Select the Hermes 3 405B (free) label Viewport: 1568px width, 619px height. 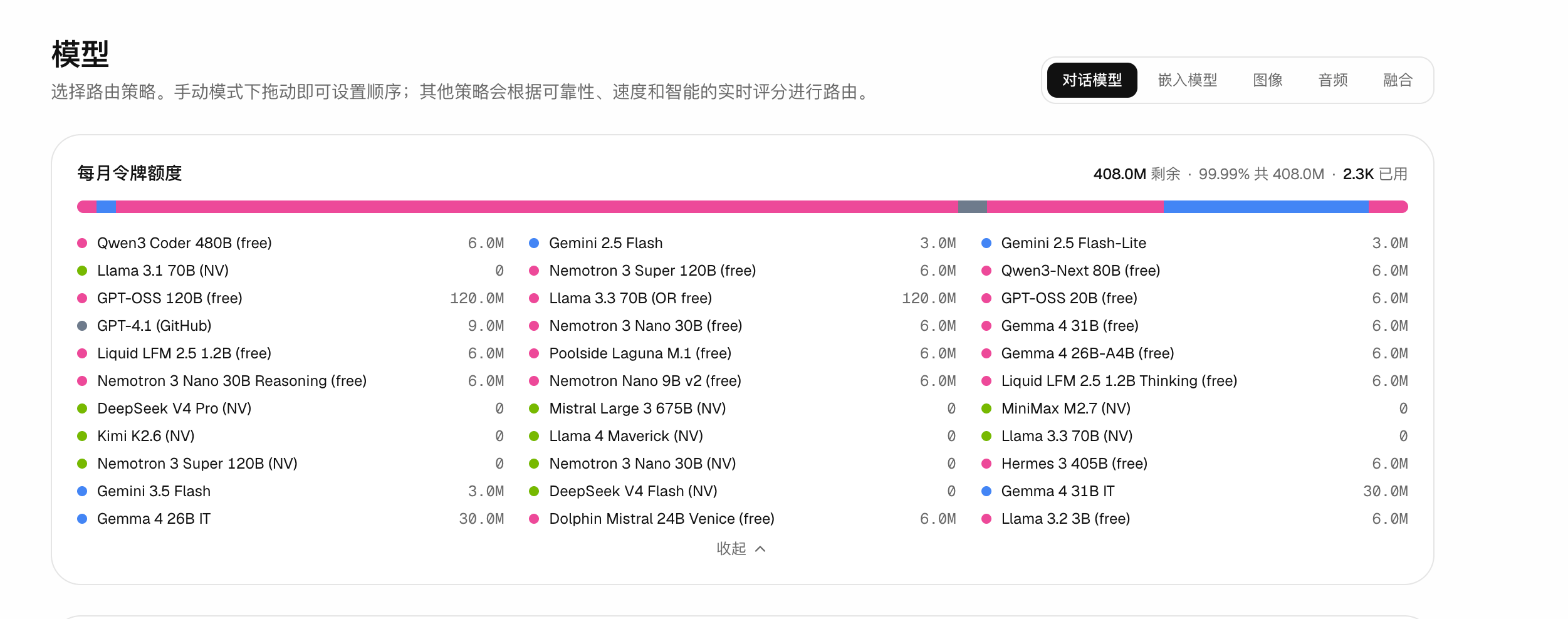point(1075,464)
